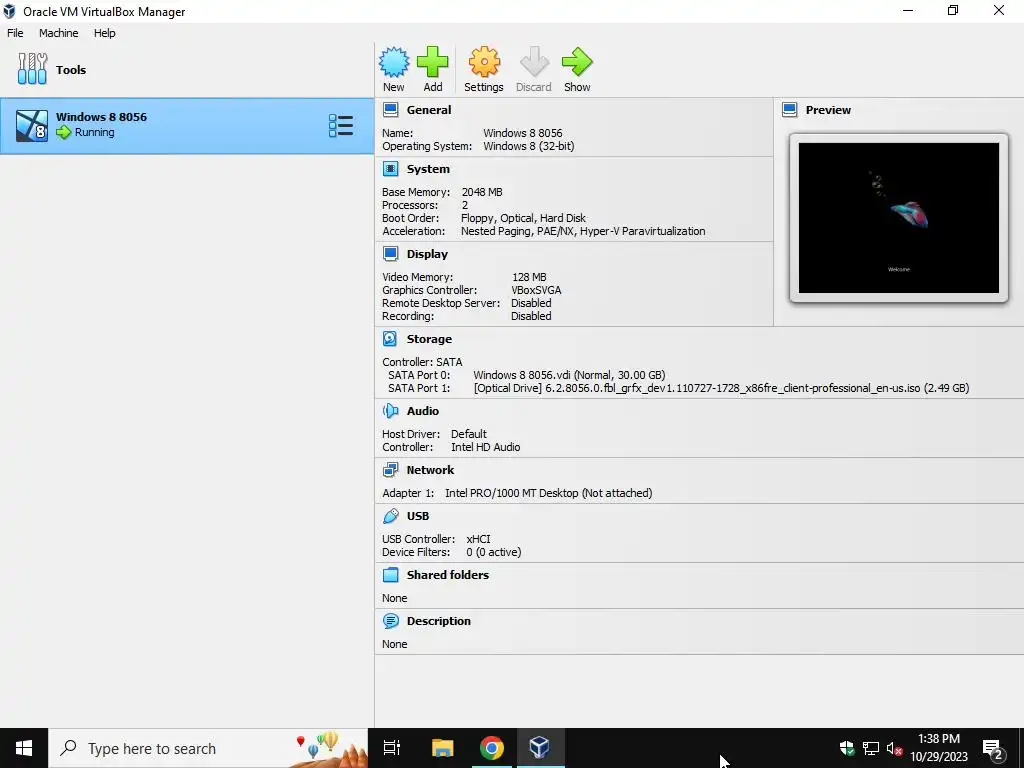Launch Chrome from the taskbar
Screen dimensions: 1024x768
click(x=491, y=748)
